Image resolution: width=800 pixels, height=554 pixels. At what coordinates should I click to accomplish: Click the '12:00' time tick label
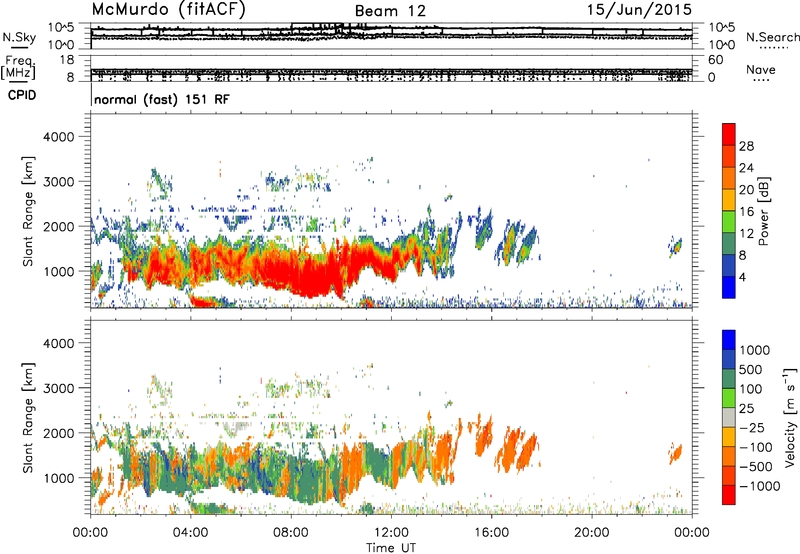(x=391, y=533)
